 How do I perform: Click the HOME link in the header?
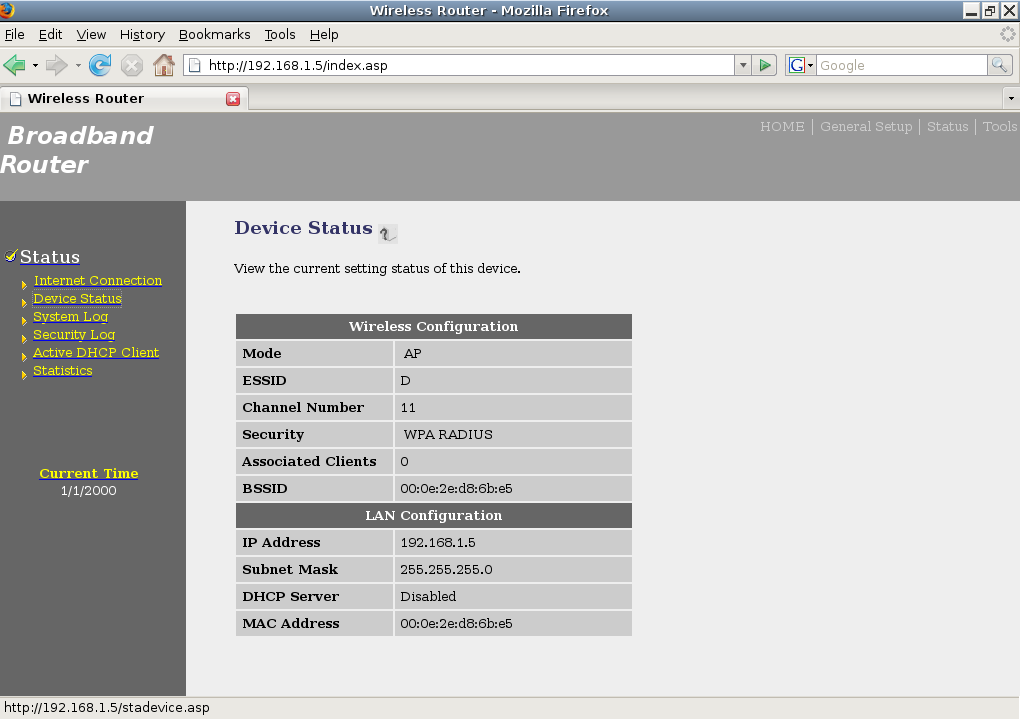(782, 126)
